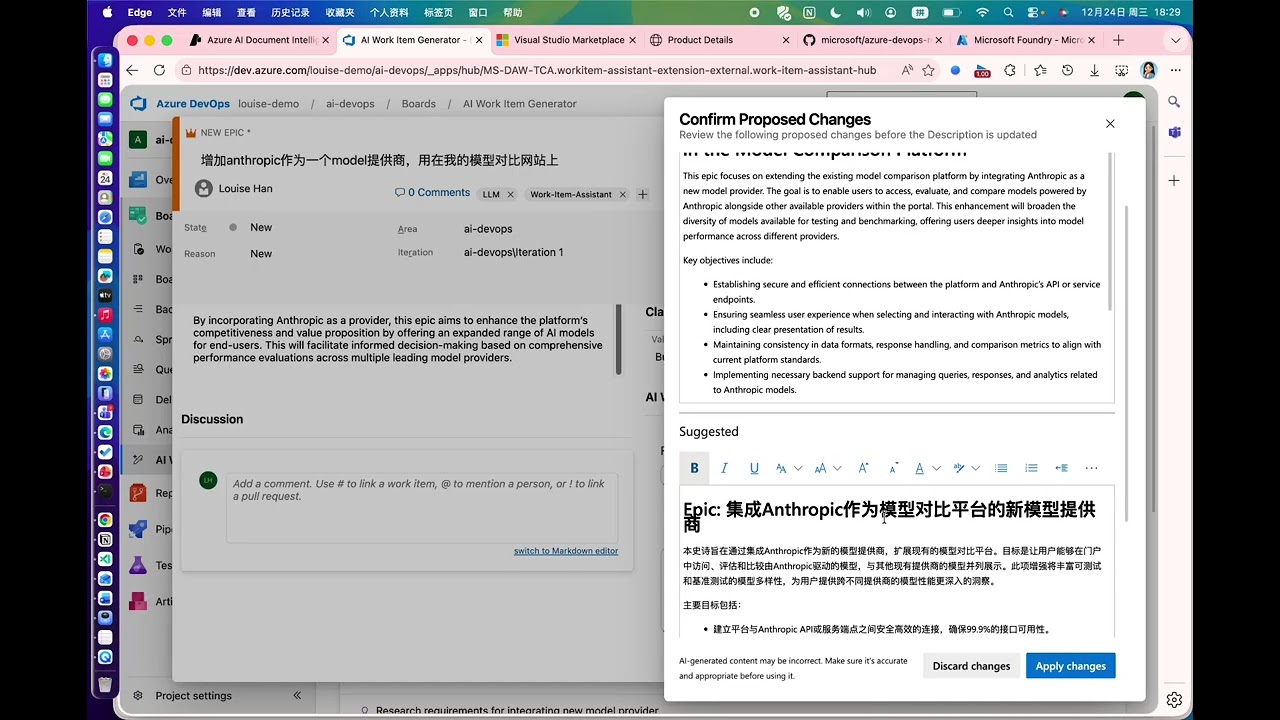The height and width of the screenshot is (720, 1280).
Task: Open more formatting options ellipsis
Action: coord(1091,468)
